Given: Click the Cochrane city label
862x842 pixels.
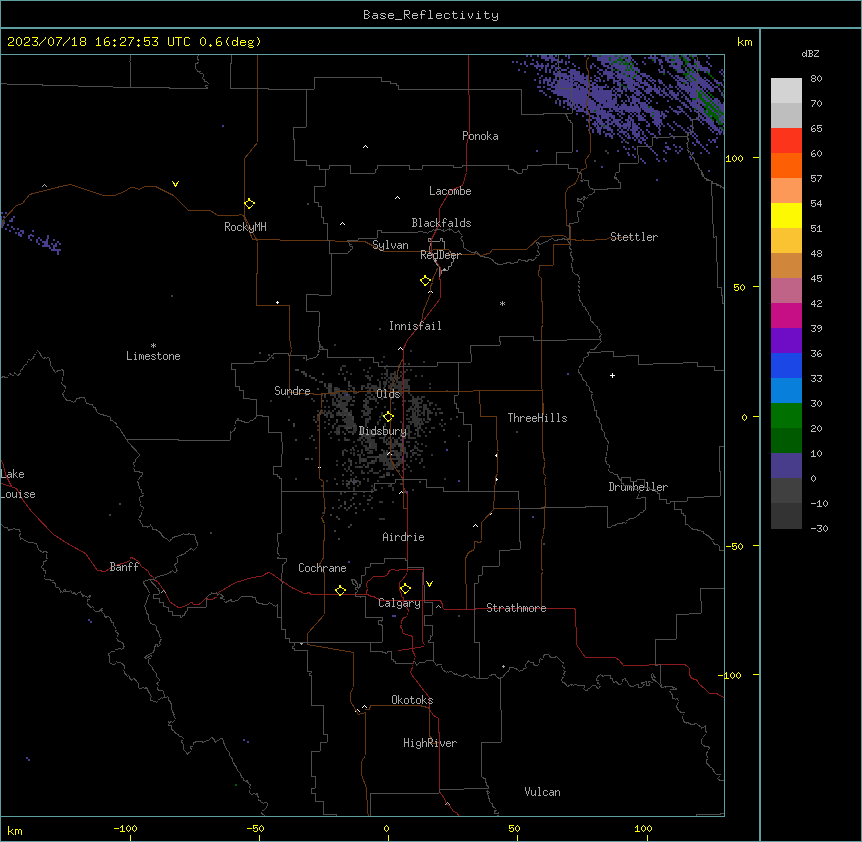Looking at the screenshot, I should [322, 568].
